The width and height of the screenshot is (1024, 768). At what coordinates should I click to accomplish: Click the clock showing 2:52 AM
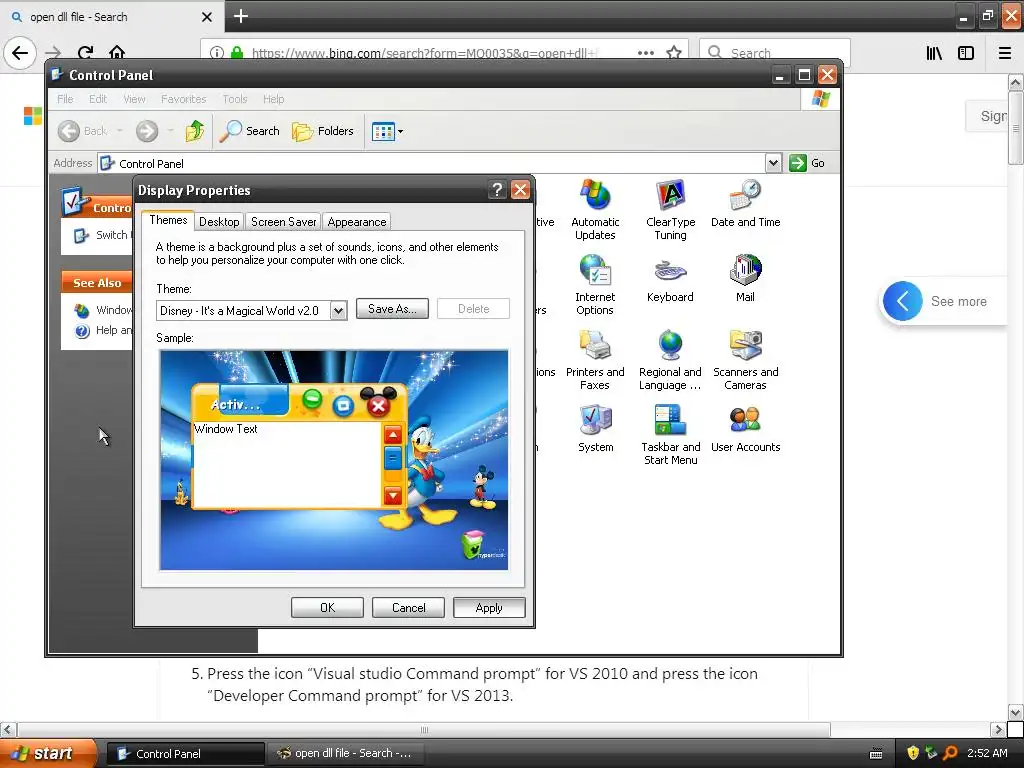(x=987, y=753)
